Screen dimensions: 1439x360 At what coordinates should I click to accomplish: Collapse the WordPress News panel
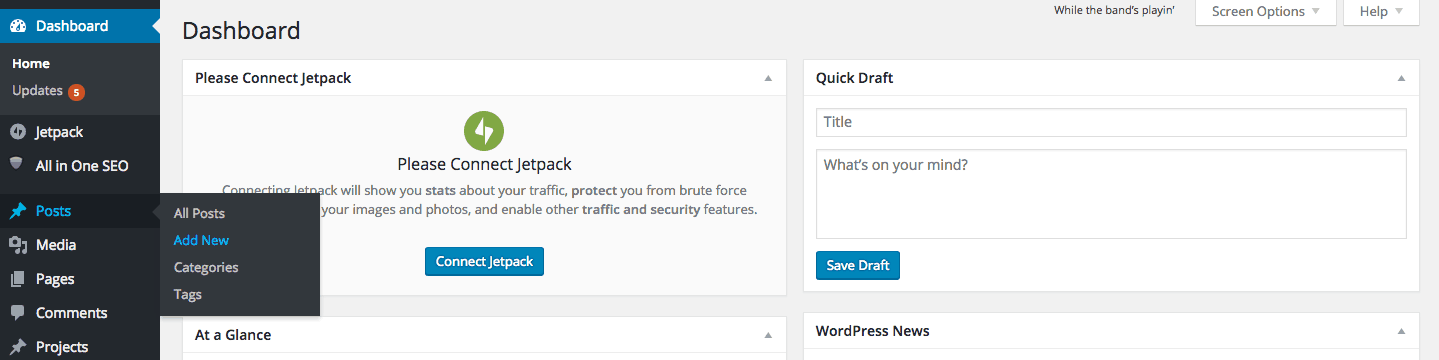click(1401, 331)
